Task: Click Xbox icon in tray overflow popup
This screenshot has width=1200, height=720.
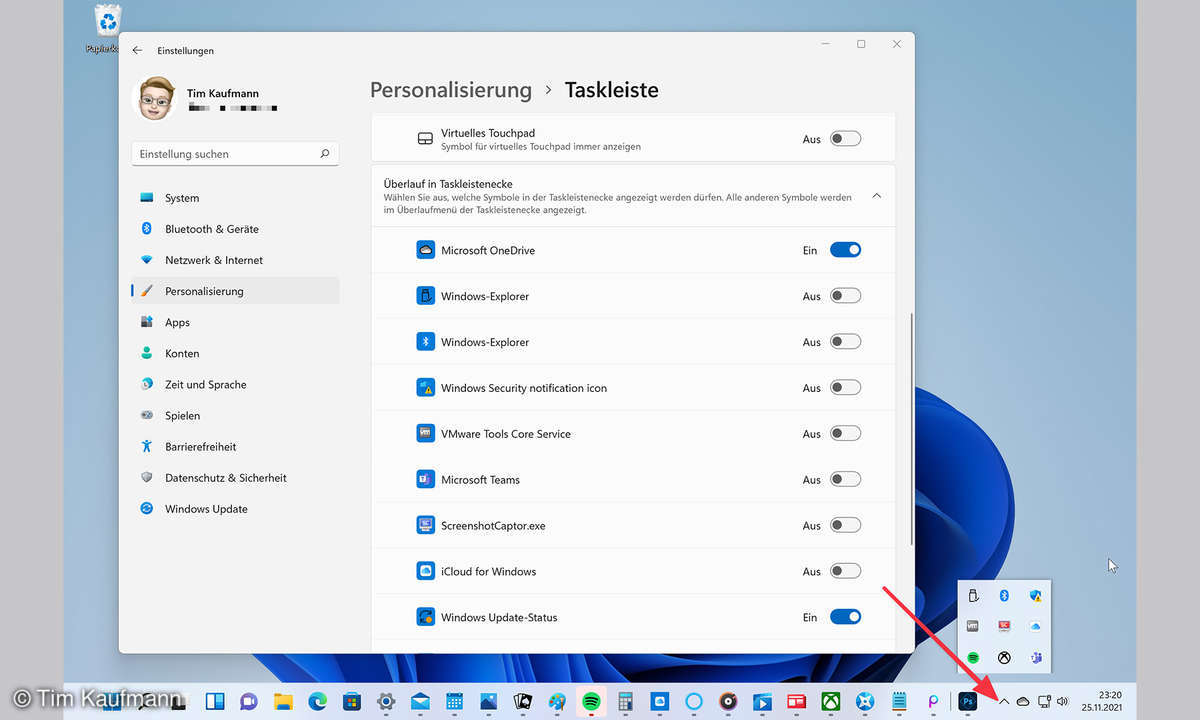Action: pyautogui.click(x=1004, y=657)
